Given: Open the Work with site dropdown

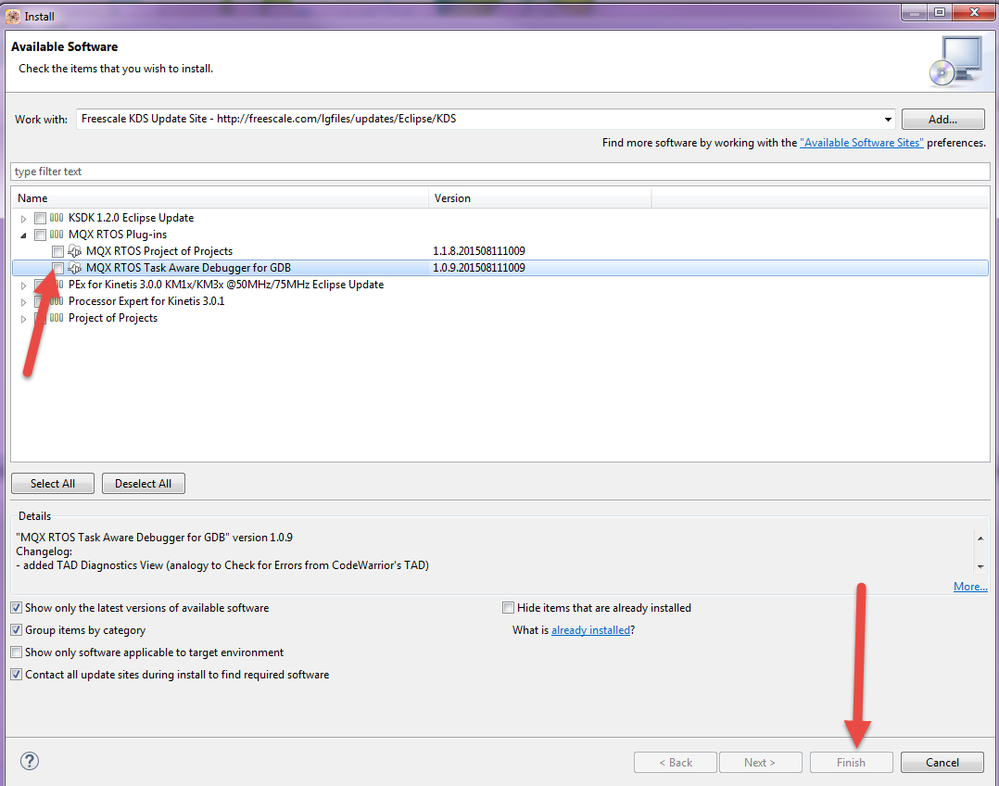Looking at the screenshot, I should (888, 119).
